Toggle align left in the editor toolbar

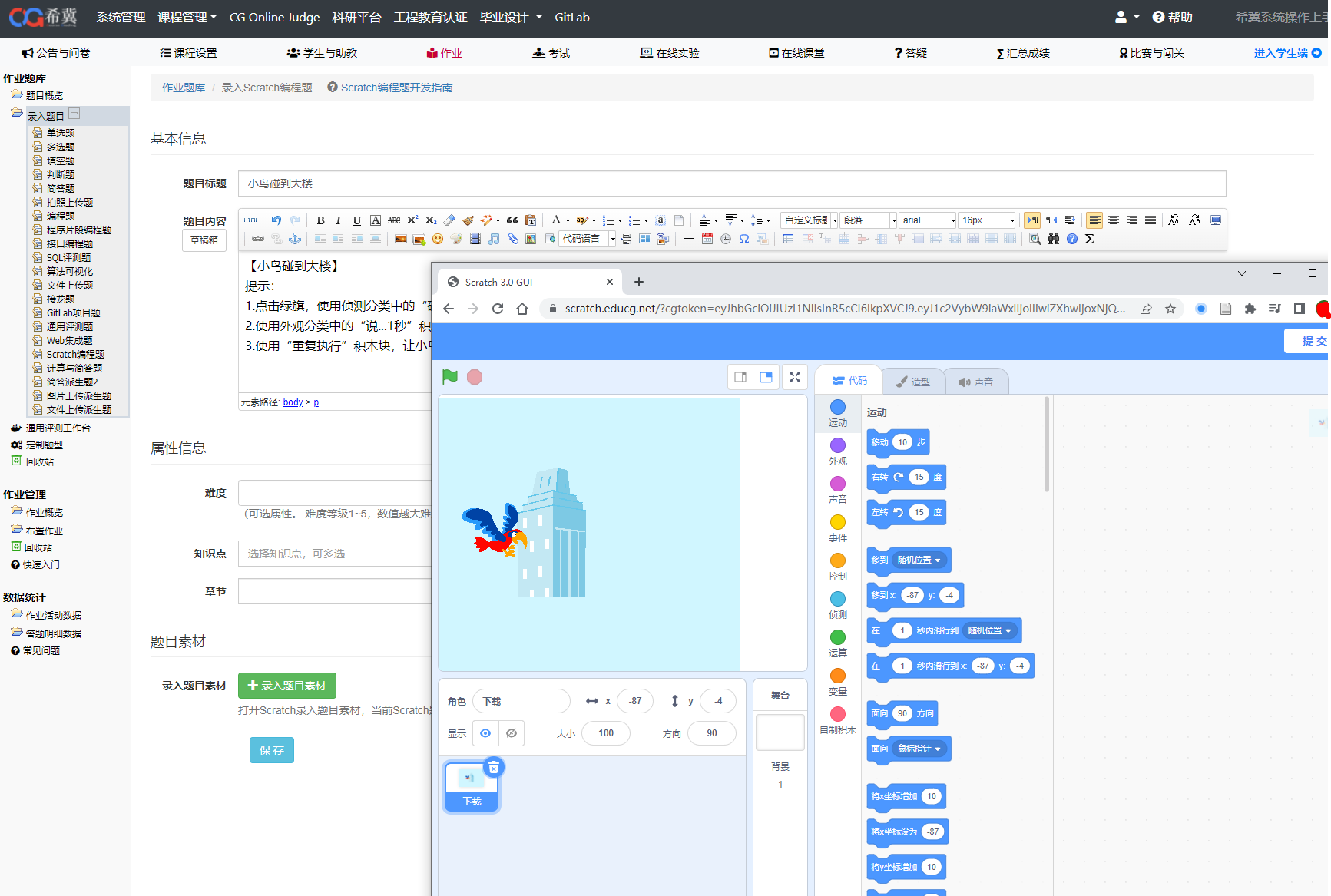tap(1094, 220)
